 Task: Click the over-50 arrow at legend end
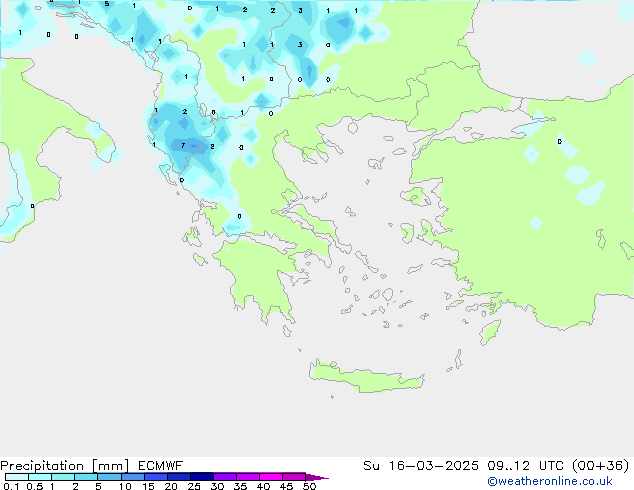(x=317, y=477)
